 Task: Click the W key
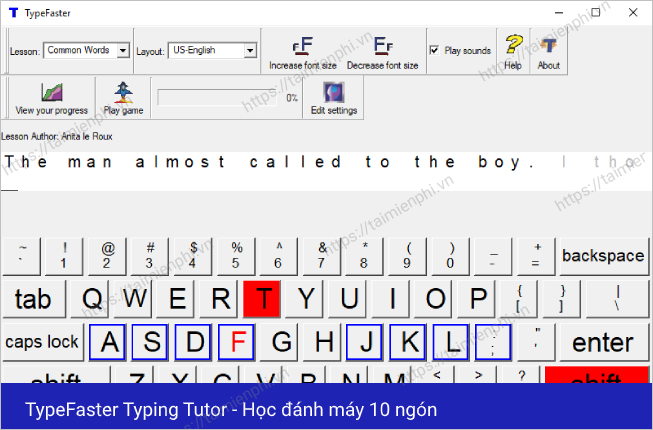click(132, 299)
